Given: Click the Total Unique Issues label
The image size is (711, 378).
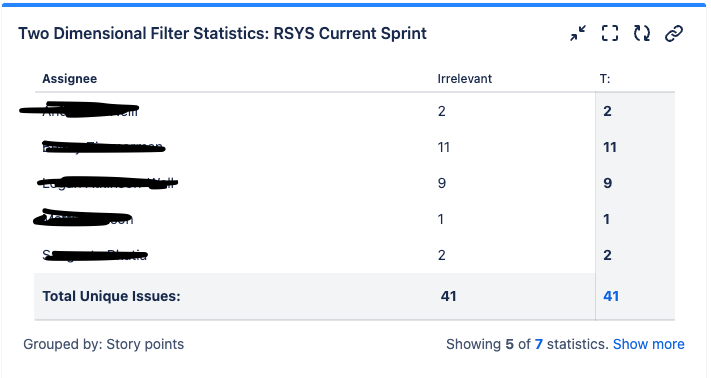Looking at the screenshot, I should [111, 296].
